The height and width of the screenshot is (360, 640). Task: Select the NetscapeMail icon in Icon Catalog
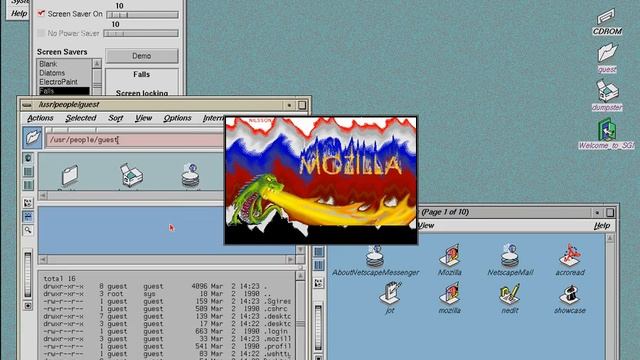(x=510, y=256)
